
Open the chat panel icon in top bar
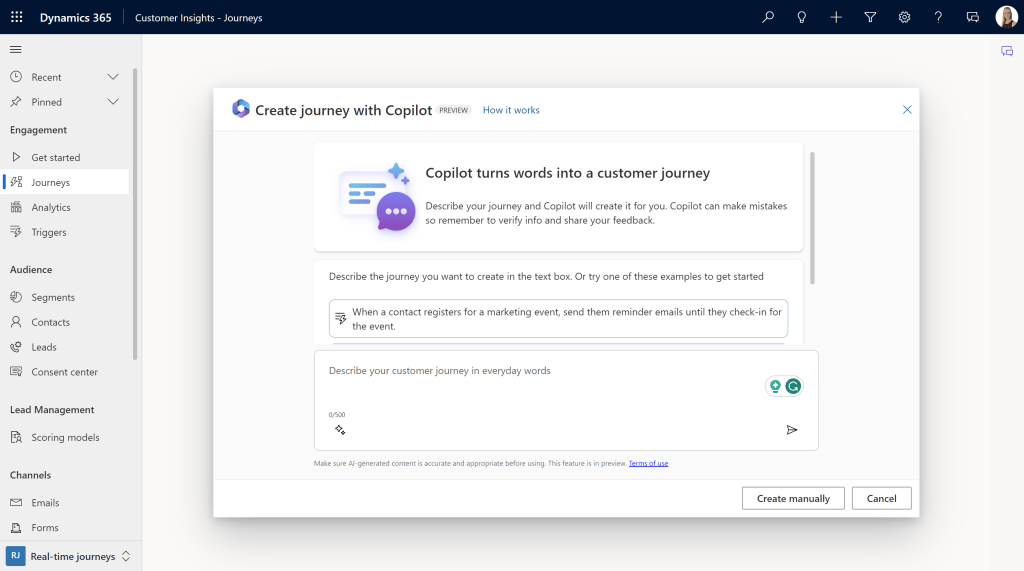(972, 17)
